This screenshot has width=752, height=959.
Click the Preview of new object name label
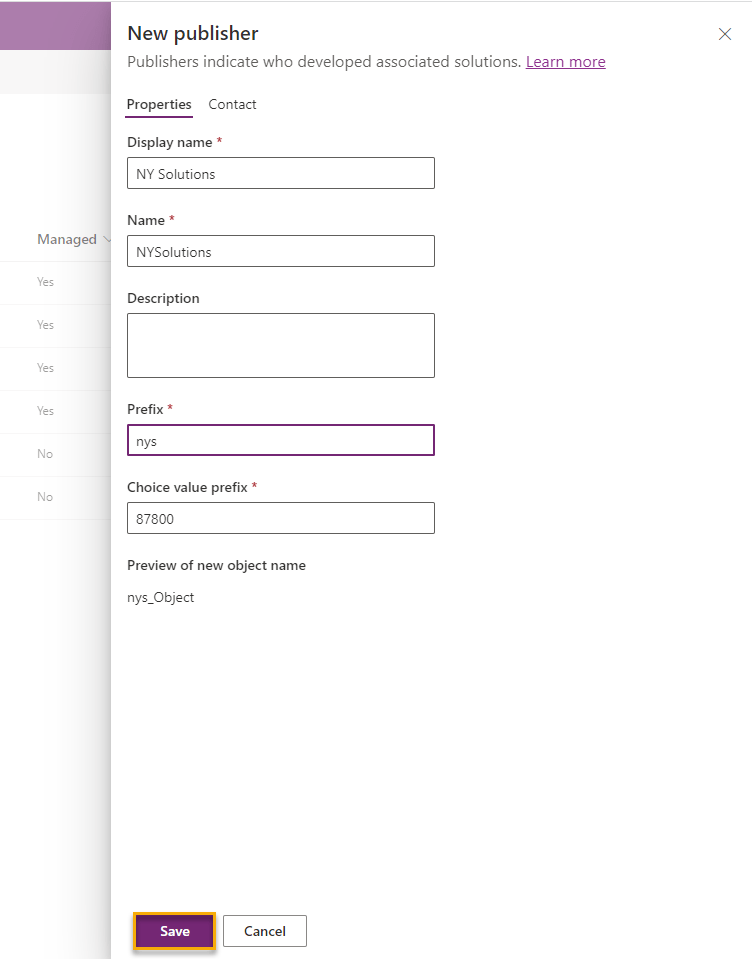[216, 565]
